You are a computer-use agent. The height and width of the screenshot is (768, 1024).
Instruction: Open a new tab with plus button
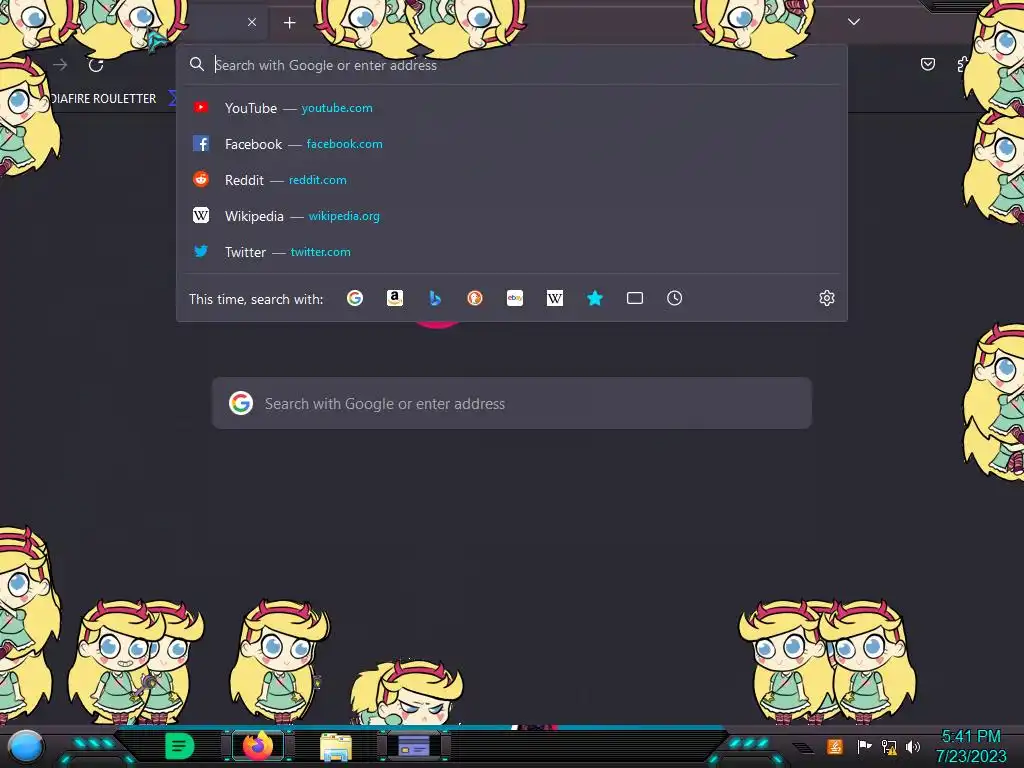[x=289, y=23]
